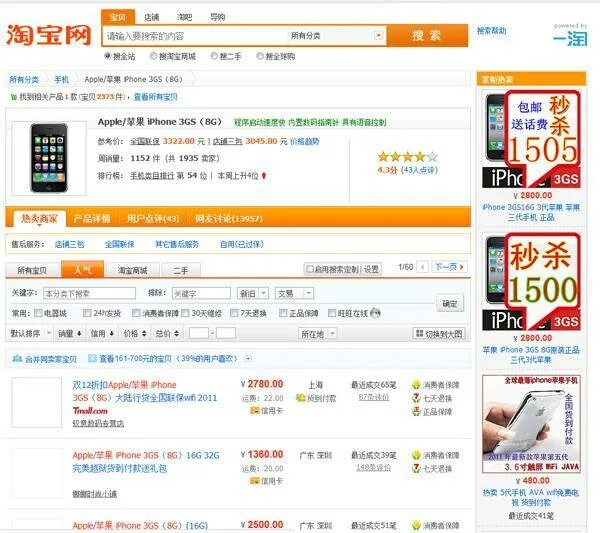Click 正品保障 badge in the ¥2780.00 listing
The image size is (600, 533).
click(416, 411)
